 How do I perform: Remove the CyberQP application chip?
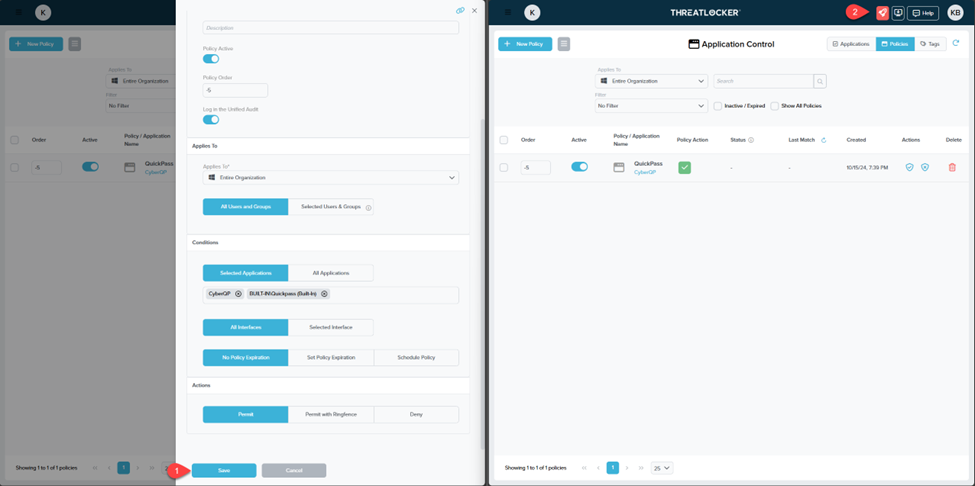click(238, 294)
